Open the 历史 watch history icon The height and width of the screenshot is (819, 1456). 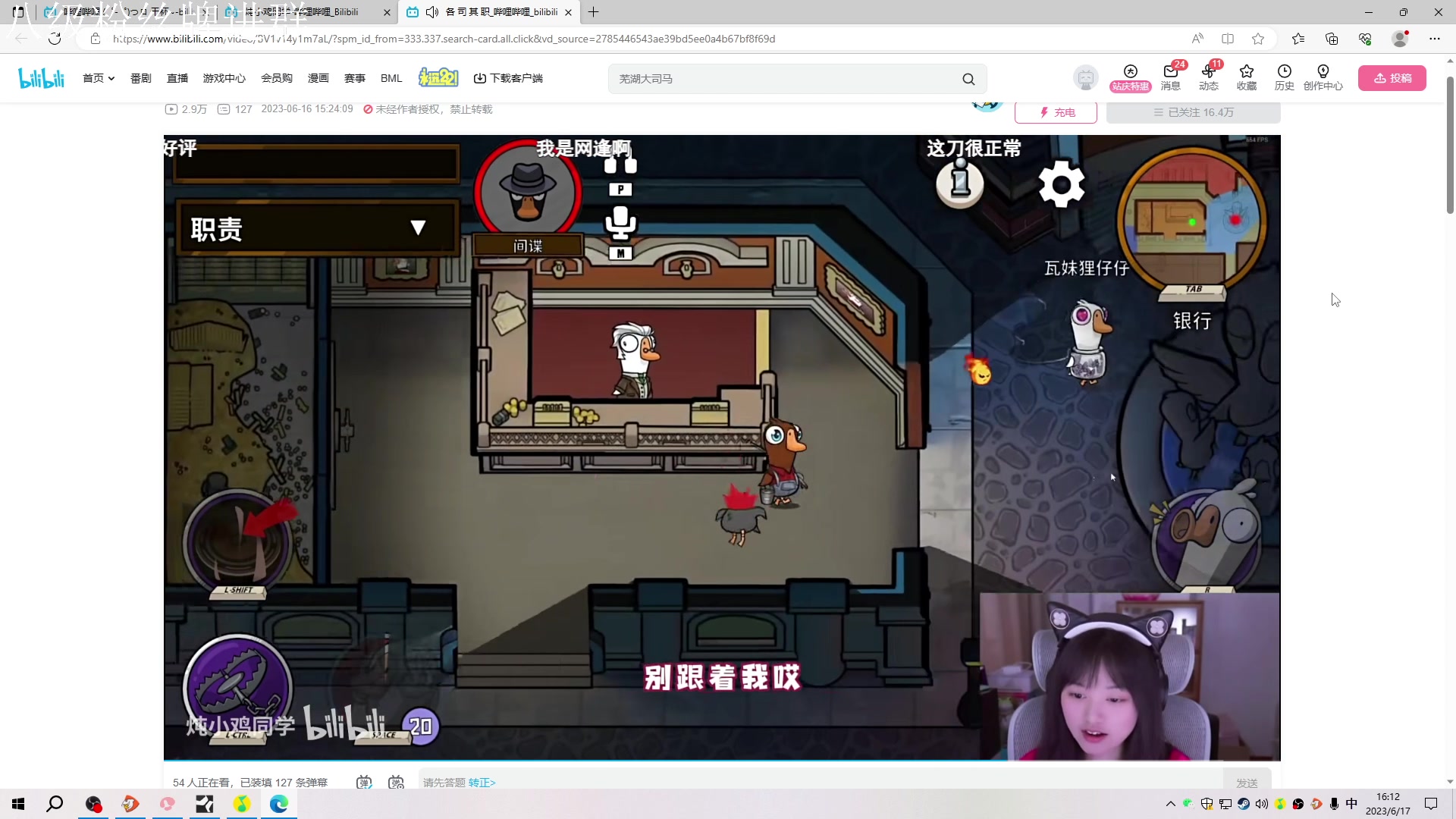coord(1284,77)
